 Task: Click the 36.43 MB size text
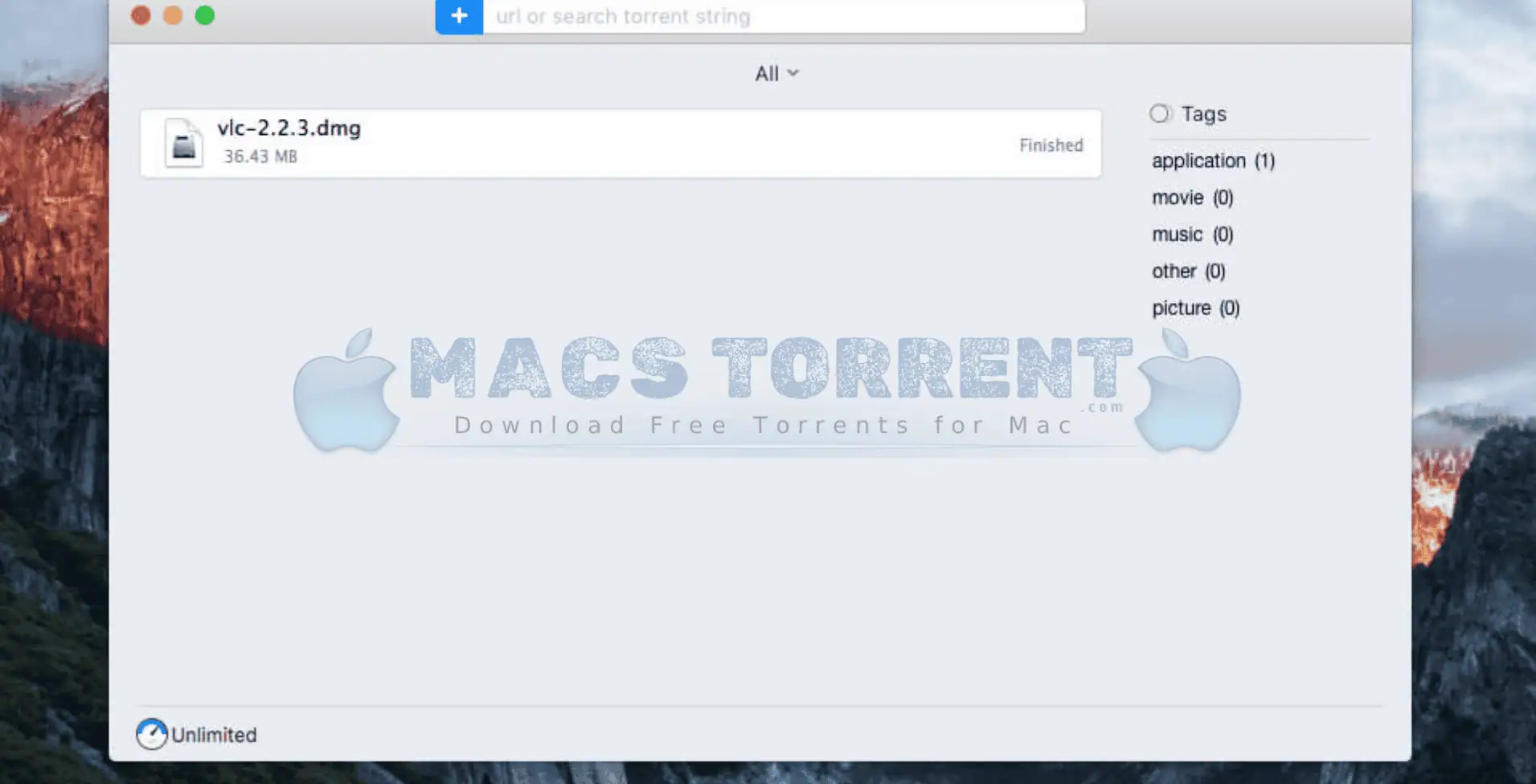[260, 157]
